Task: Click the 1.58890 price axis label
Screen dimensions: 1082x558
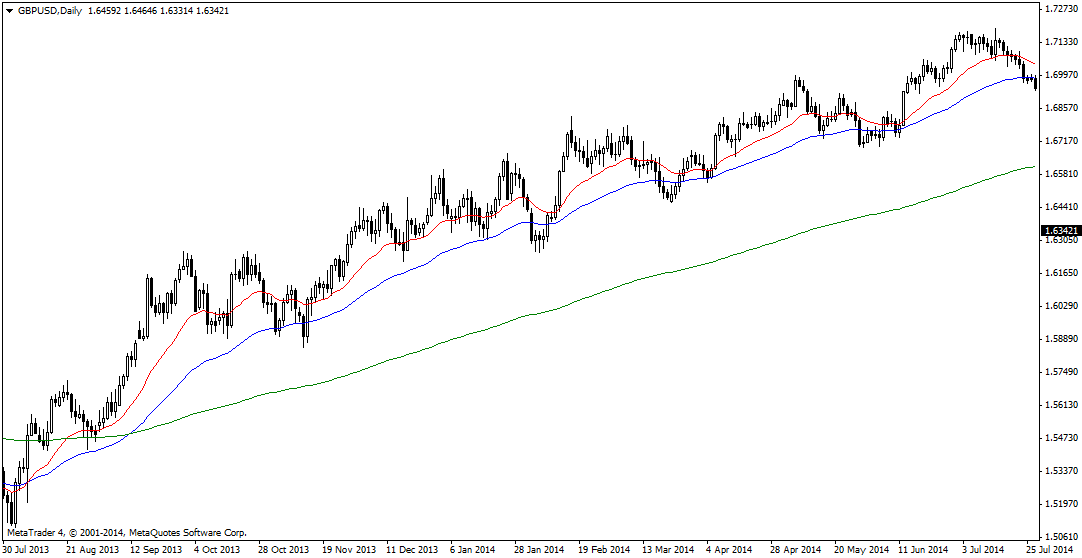Action: [1061, 339]
